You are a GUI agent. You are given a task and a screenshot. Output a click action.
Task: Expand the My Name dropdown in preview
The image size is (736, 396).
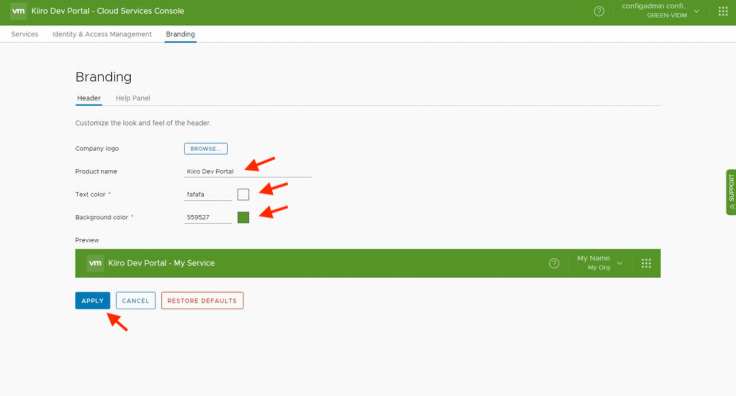point(599,263)
